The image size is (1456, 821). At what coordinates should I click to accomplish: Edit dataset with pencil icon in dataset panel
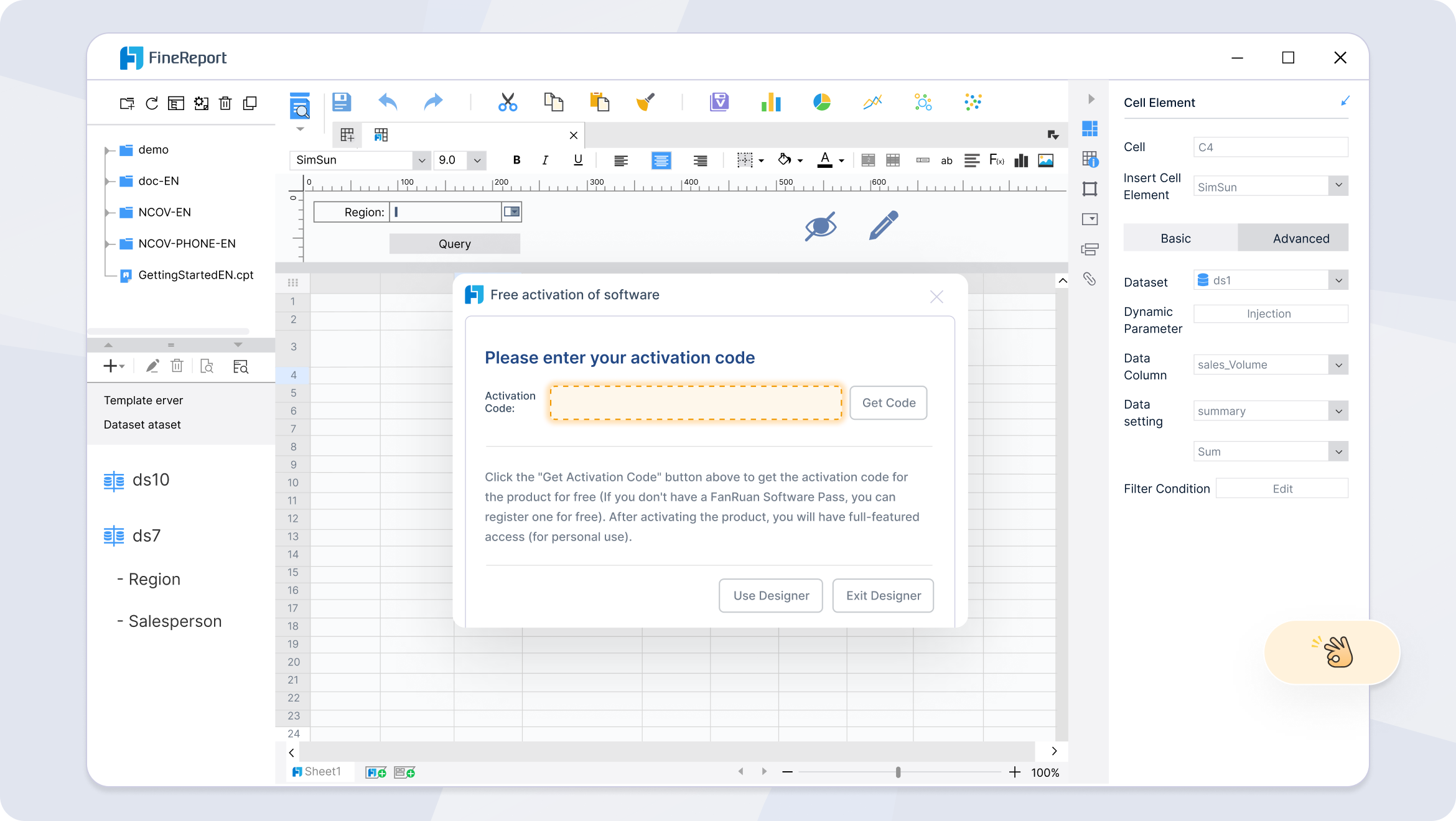[152, 366]
